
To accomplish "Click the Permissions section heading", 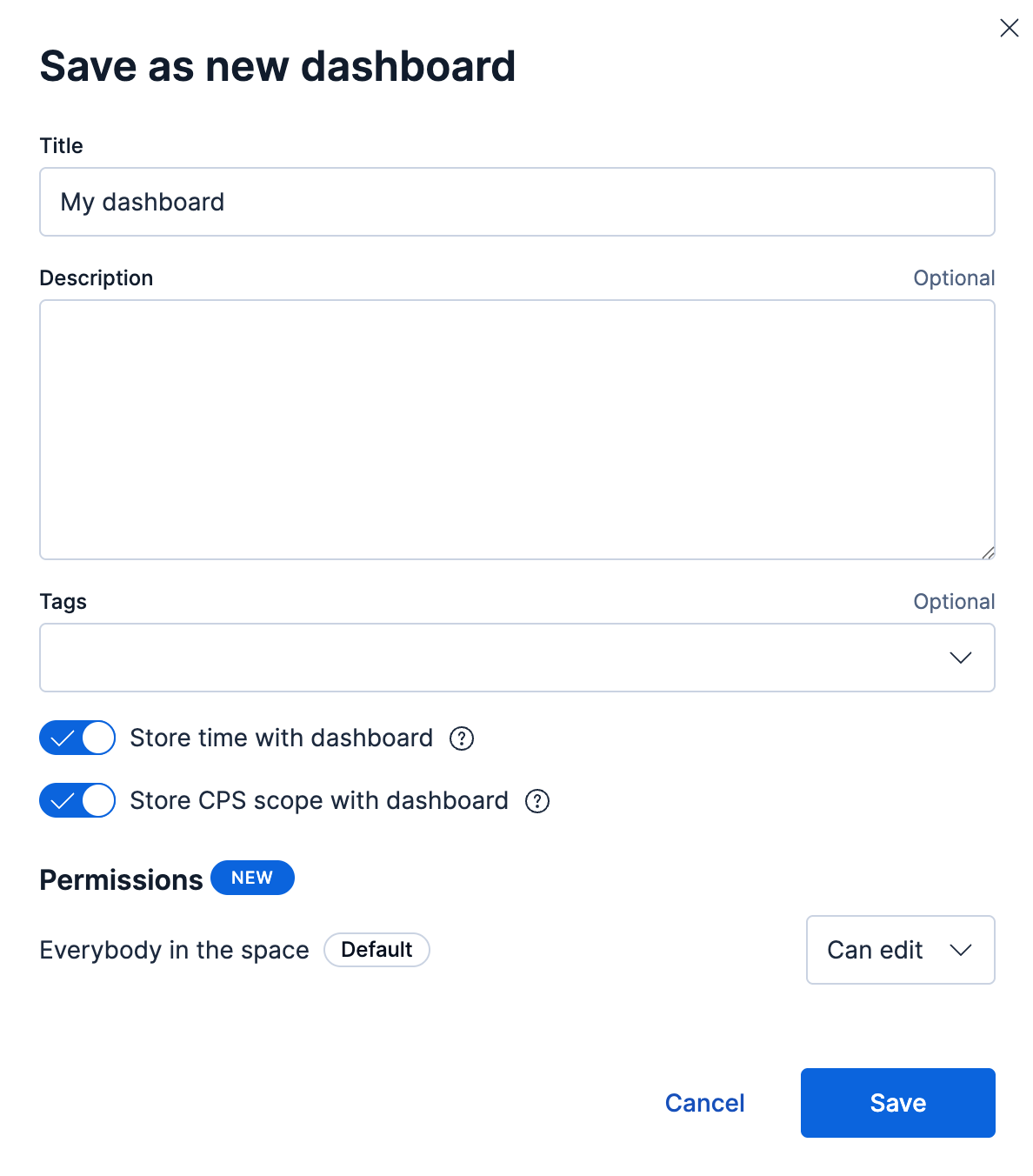I will pyautogui.click(x=121, y=880).
